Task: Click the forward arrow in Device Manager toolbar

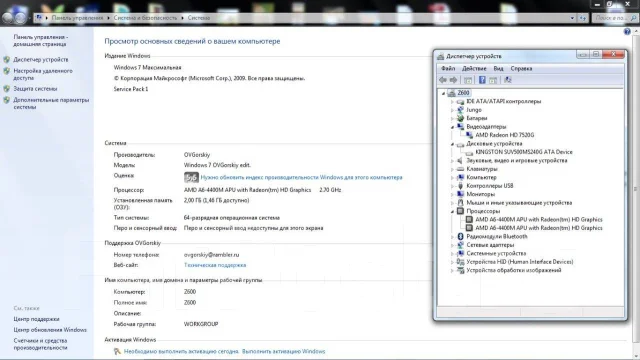Action: [453, 80]
